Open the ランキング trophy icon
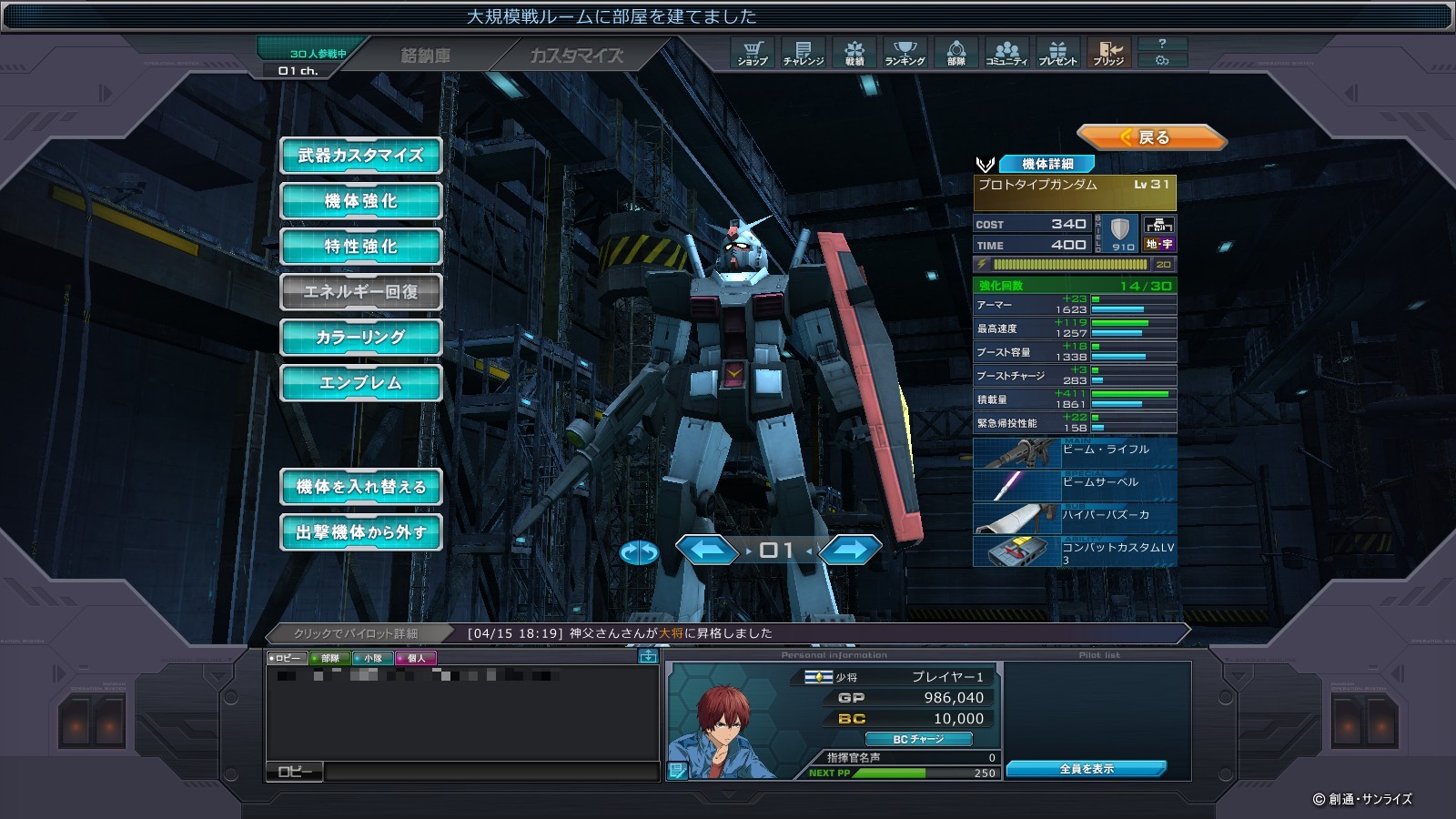Viewport: 1456px width, 819px height. pos(905,53)
